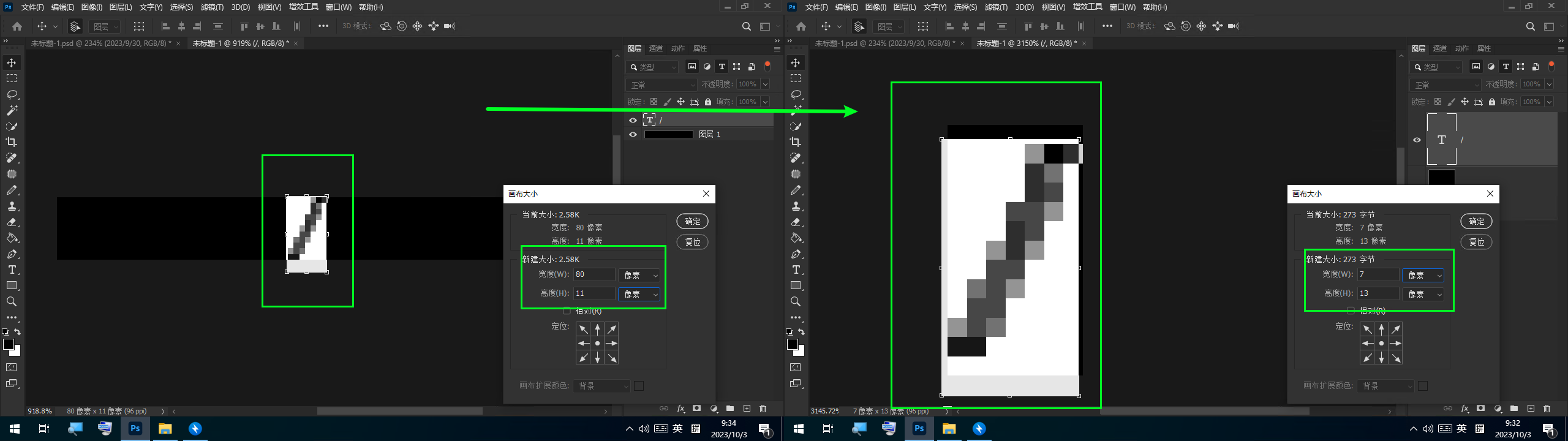Screen dimensions: 1568x441
Task: Pick the Eraser tool in right window
Action: (796, 222)
